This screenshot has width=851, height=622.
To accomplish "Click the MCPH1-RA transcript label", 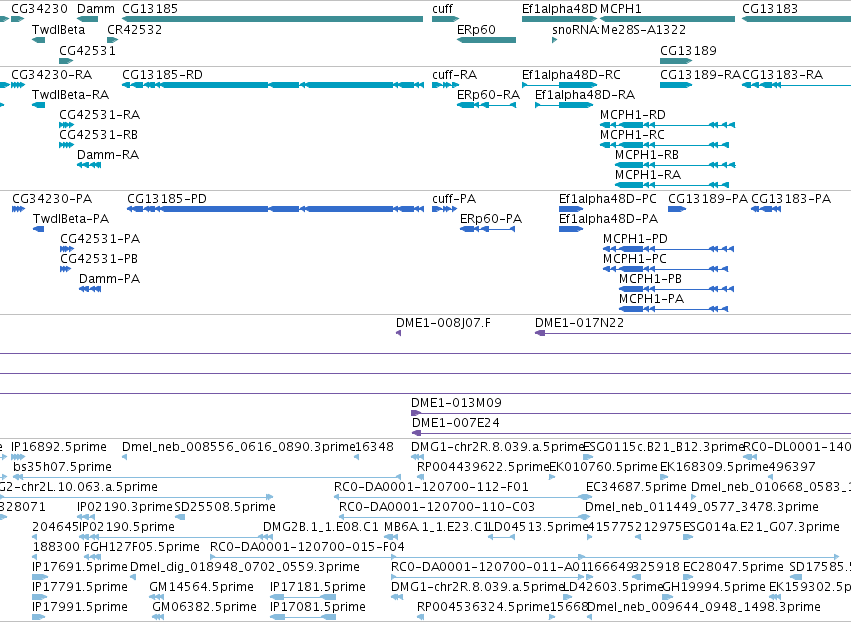I will click(648, 175).
